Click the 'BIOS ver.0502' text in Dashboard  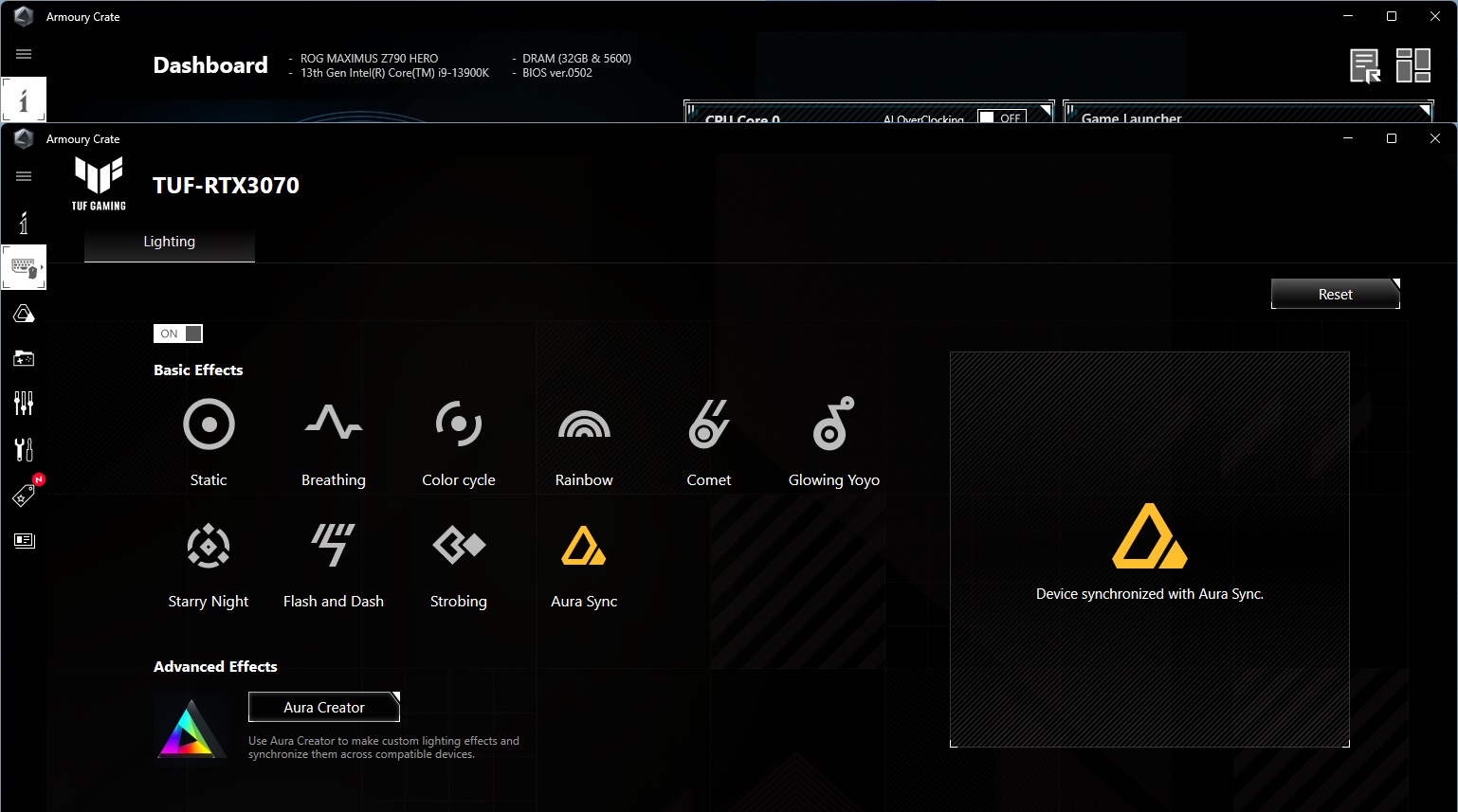[x=557, y=73]
